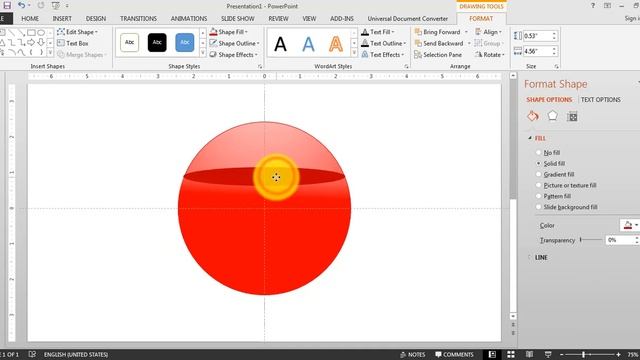Apply the blue Abc shape style
This screenshot has width=640, height=360.
point(185,42)
